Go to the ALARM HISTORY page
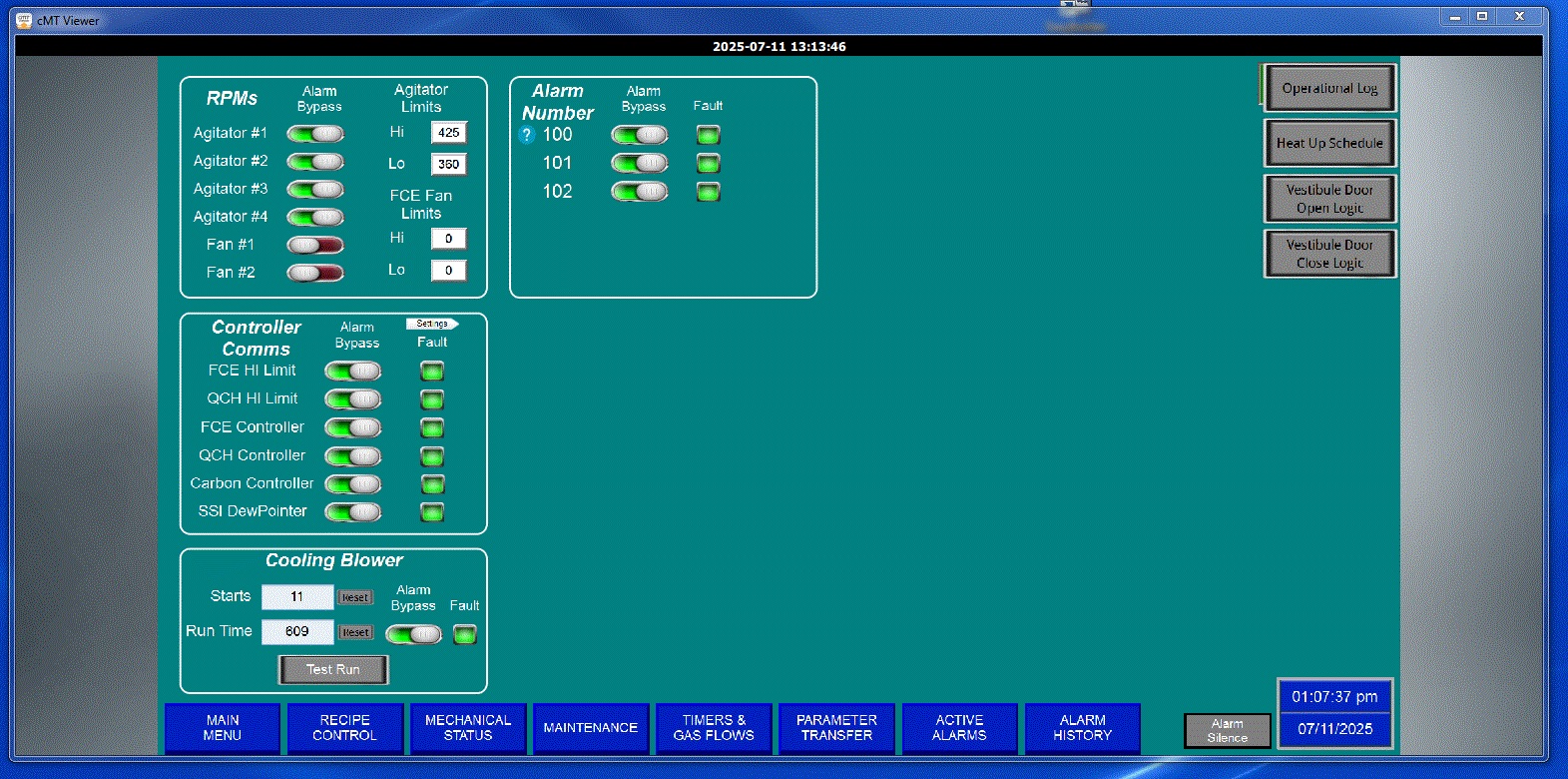Viewport: 1568px width, 779px height. pos(1082,728)
